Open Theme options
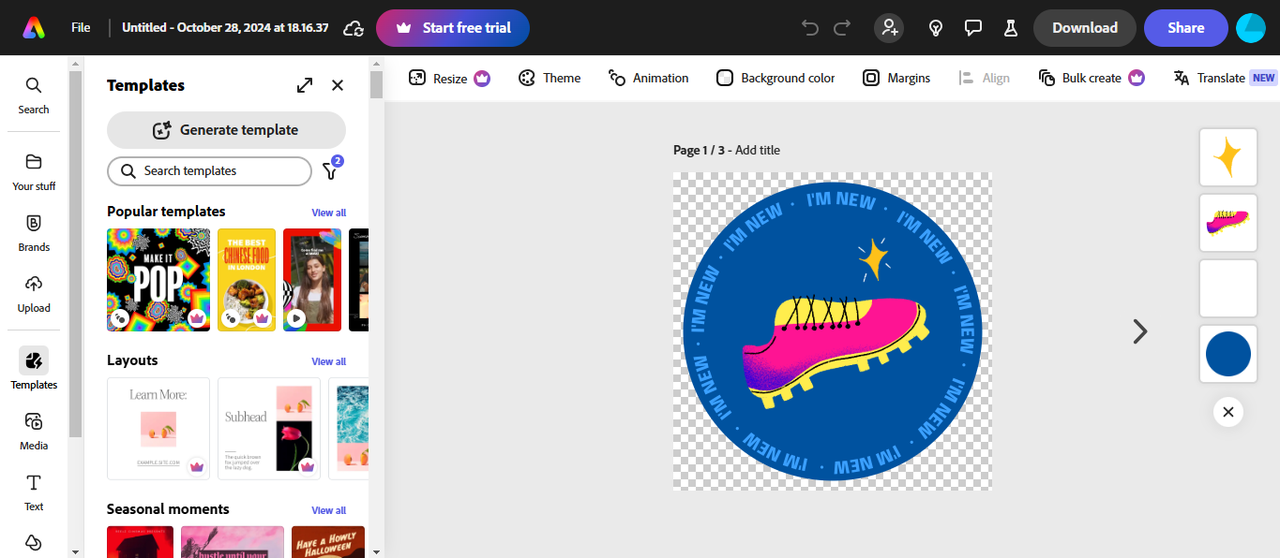 549,78
